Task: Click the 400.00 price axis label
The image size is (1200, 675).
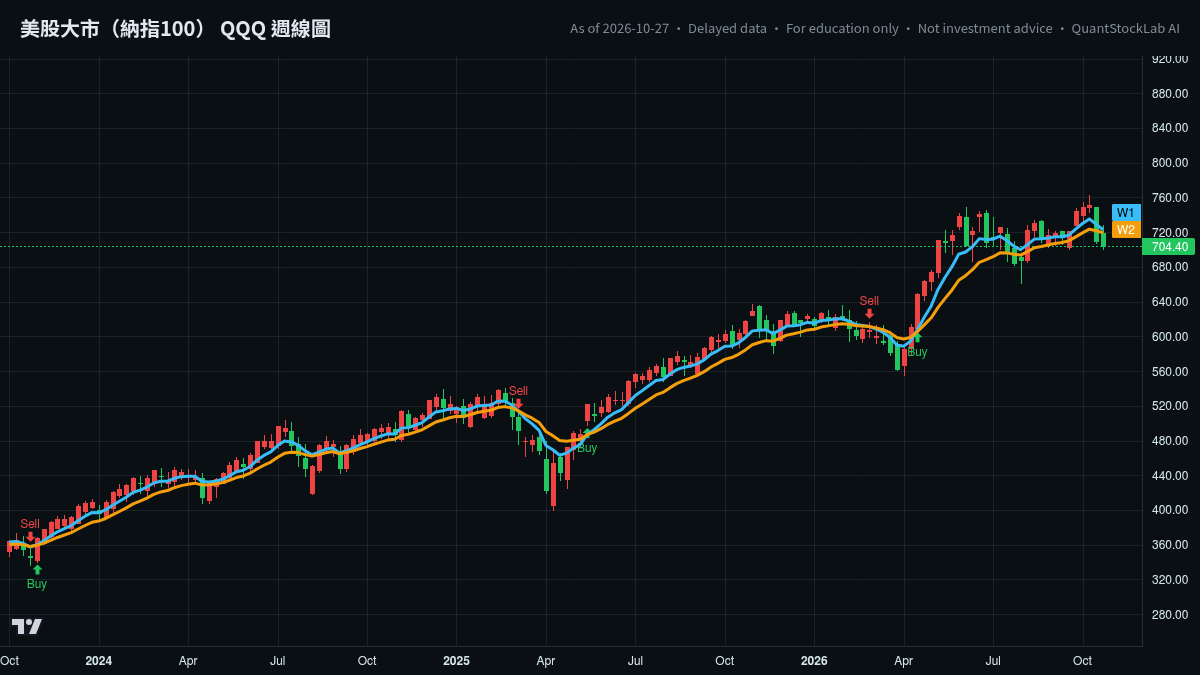Action: tap(1169, 510)
